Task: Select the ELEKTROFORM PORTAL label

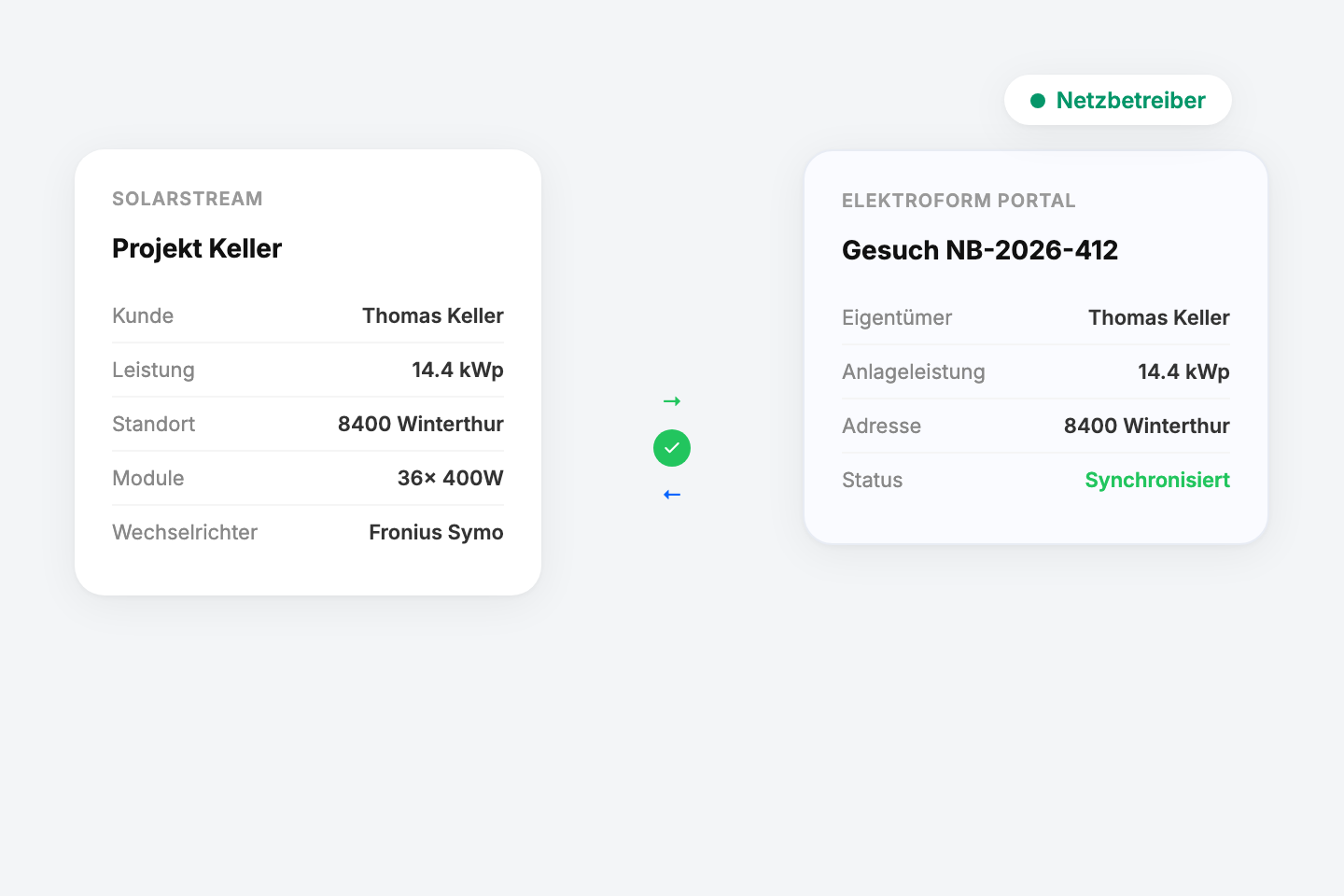Action: point(959,201)
